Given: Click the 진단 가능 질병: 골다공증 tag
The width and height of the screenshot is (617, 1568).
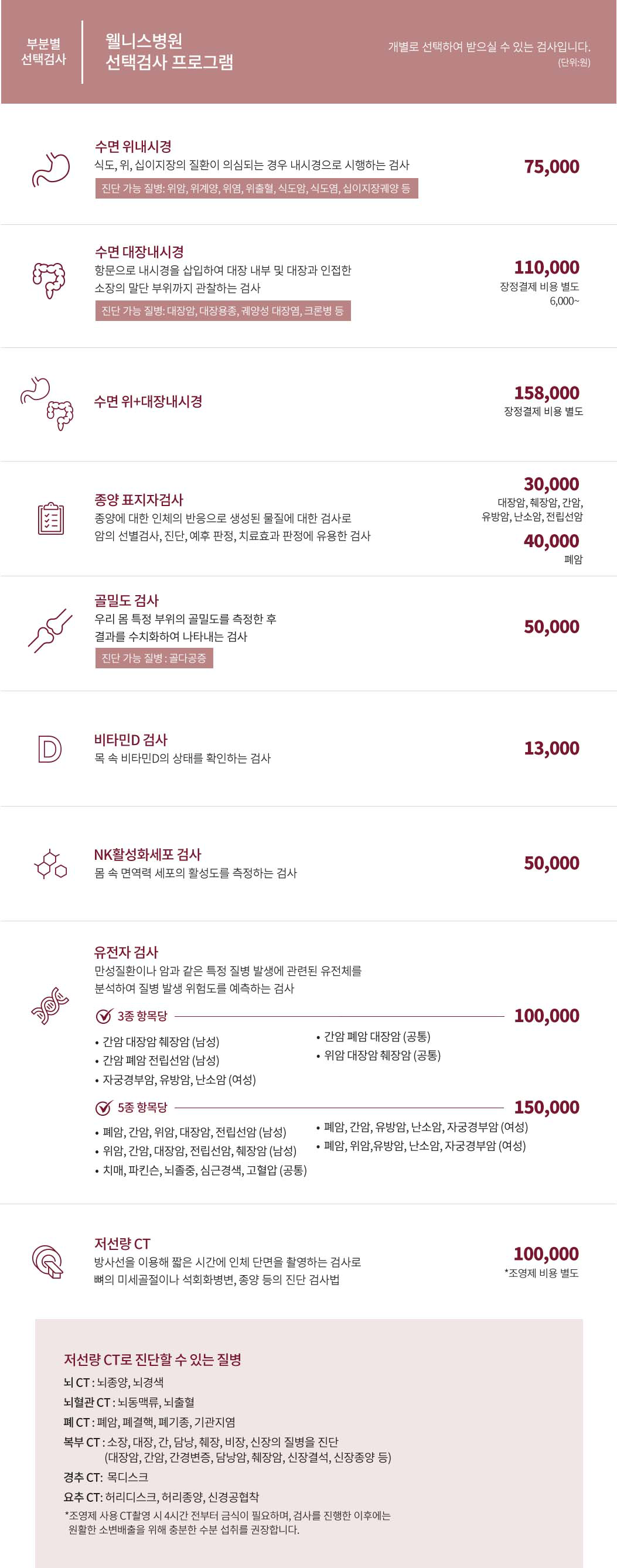Looking at the screenshot, I should click(154, 658).
